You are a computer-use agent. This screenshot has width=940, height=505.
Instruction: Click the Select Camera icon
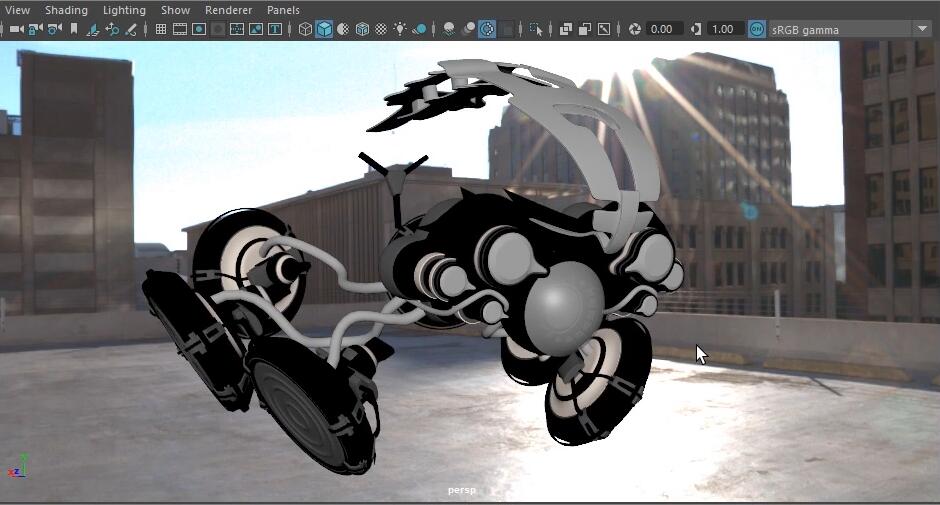[x=17, y=29]
